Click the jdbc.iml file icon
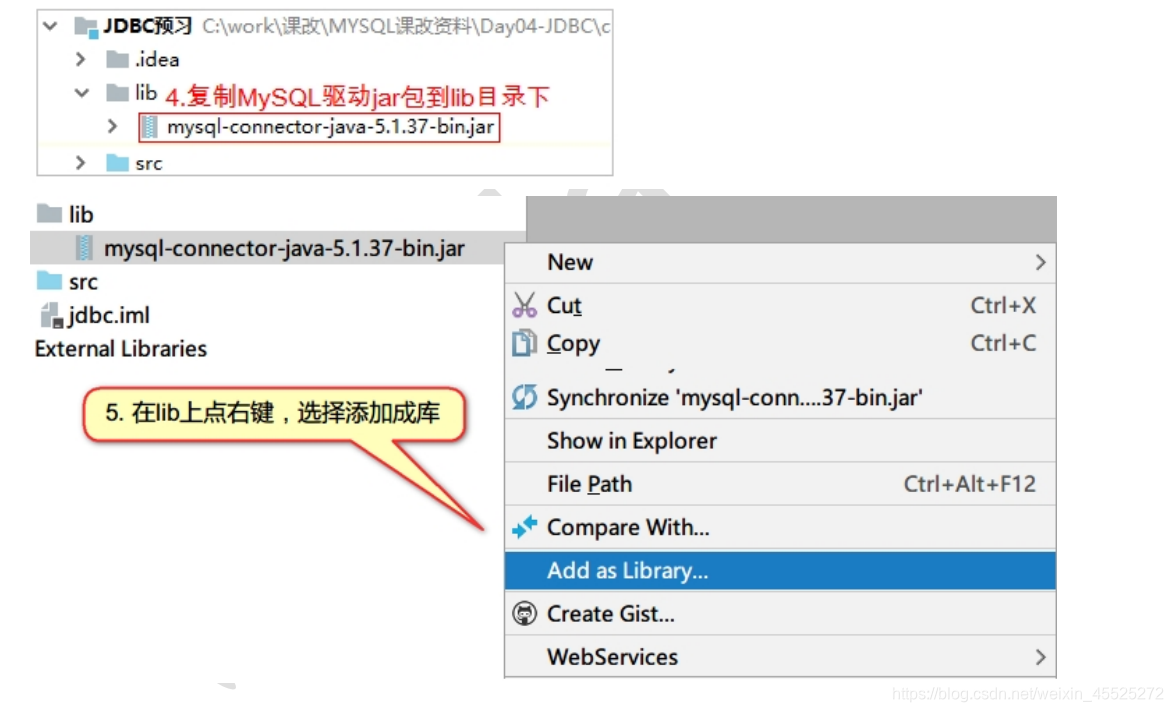The height and width of the screenshot is (712, 1173). (52, 316)
